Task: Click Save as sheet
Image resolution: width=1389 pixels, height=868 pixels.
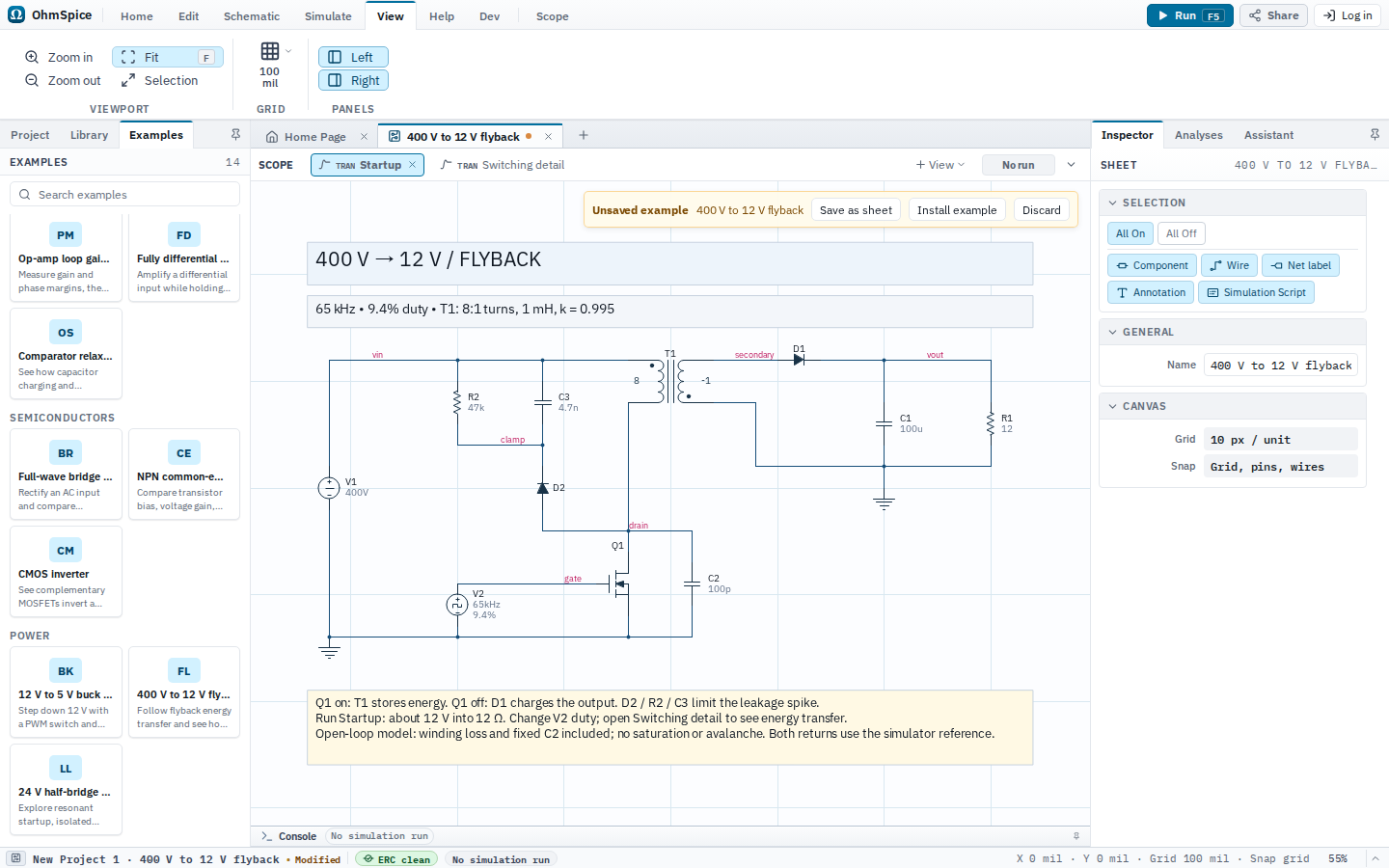Action: tap(856, 210)
